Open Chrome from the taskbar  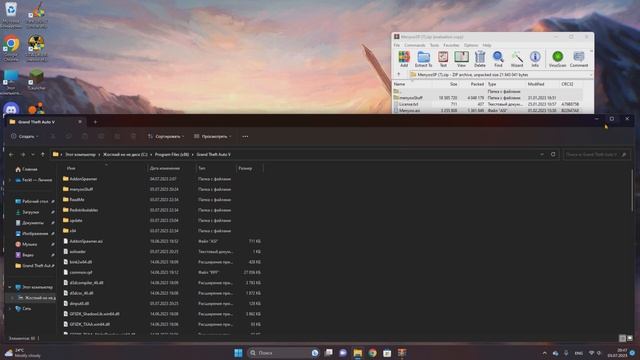click(x=373, y=353)
